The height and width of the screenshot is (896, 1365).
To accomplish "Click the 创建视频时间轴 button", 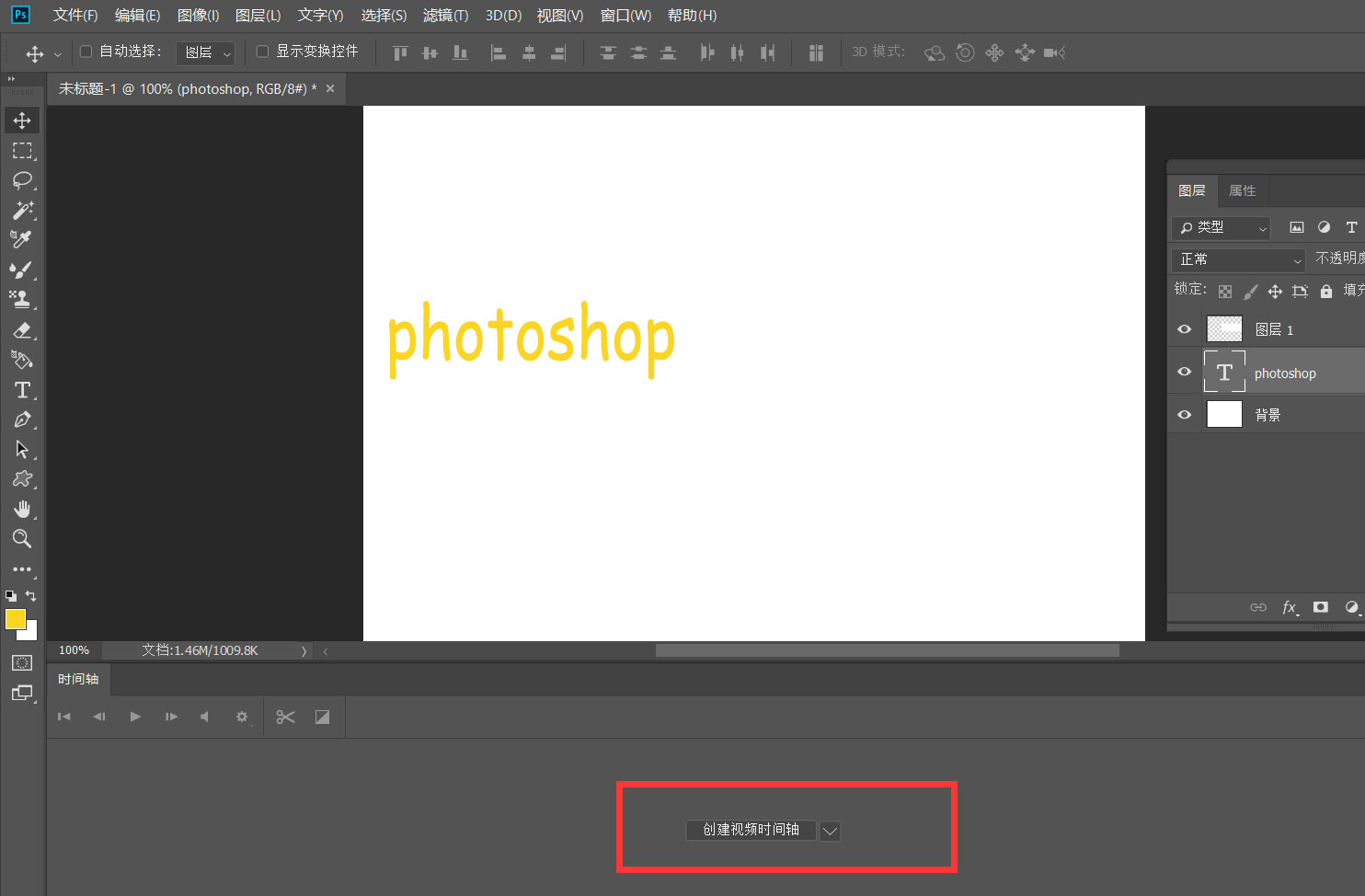I will [x=751, y=830].
